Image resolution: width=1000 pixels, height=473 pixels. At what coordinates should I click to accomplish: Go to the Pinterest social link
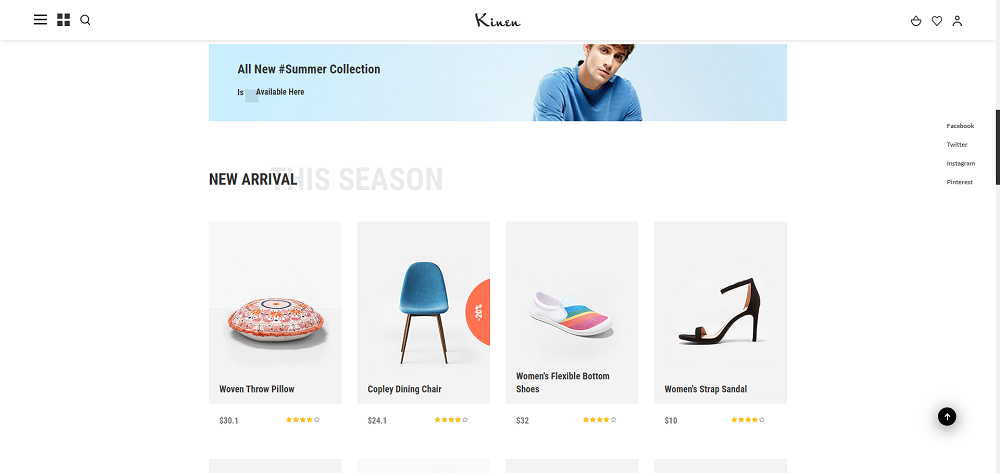coord(959,182)
